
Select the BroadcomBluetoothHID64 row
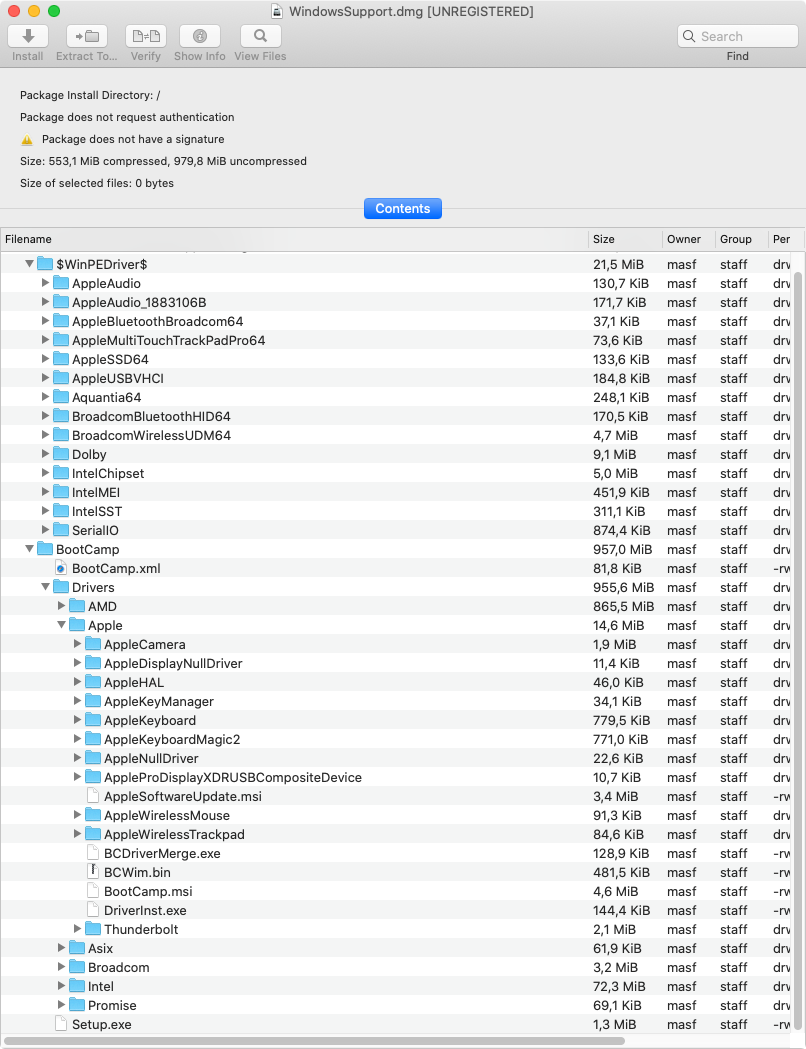click(x=396, y=416)
